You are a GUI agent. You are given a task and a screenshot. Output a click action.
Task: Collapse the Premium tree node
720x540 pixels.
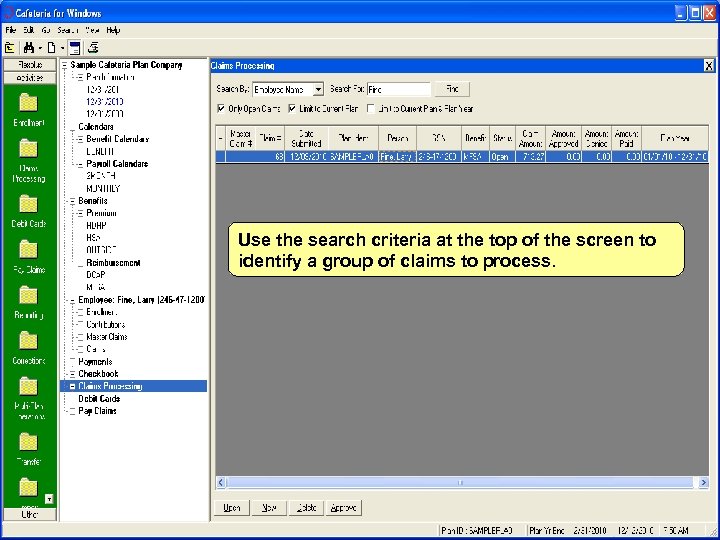tap(81, 213)
